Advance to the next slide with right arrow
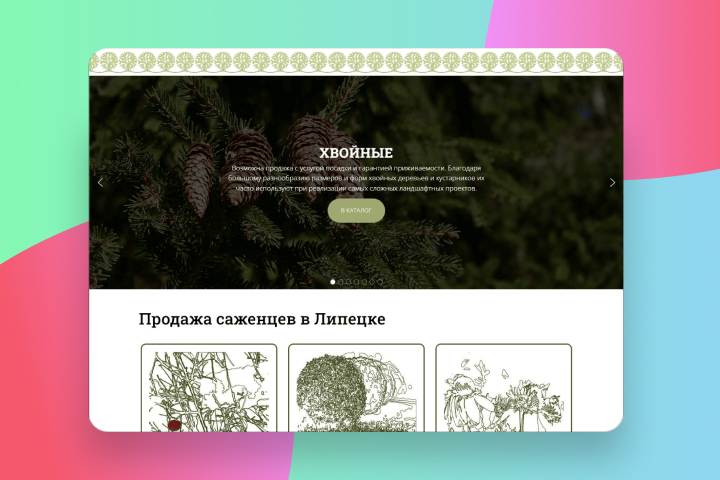This screenshot has width=720, height=480. click(612, 182)
